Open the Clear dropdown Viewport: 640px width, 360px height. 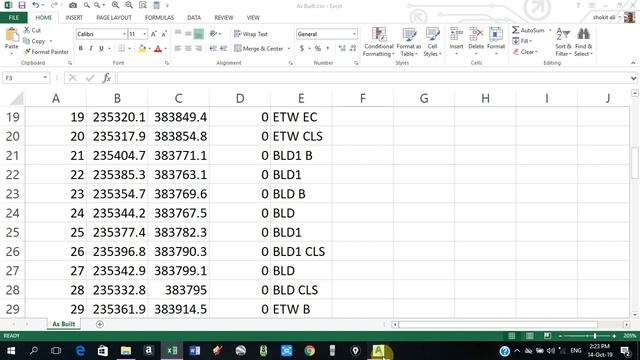click(x=525, y=52)
